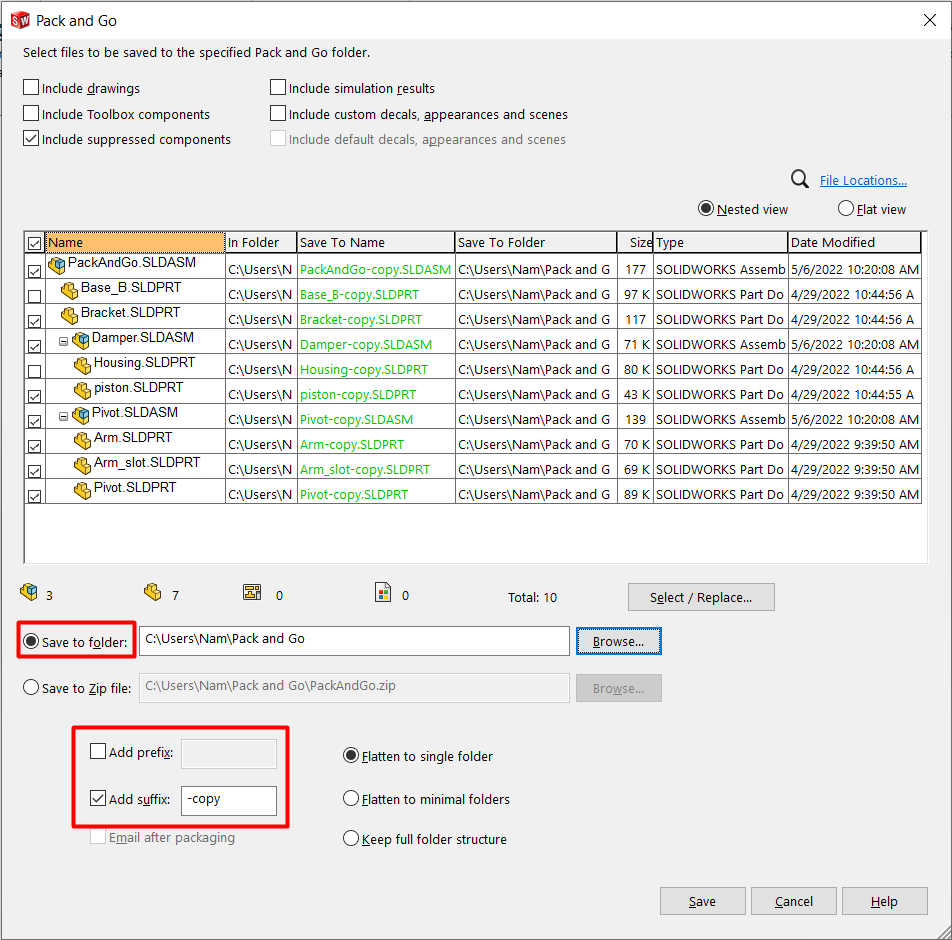The image size is (952, 940).
Task: Uncheck the Add suffix checkbox
Action: 98,798
